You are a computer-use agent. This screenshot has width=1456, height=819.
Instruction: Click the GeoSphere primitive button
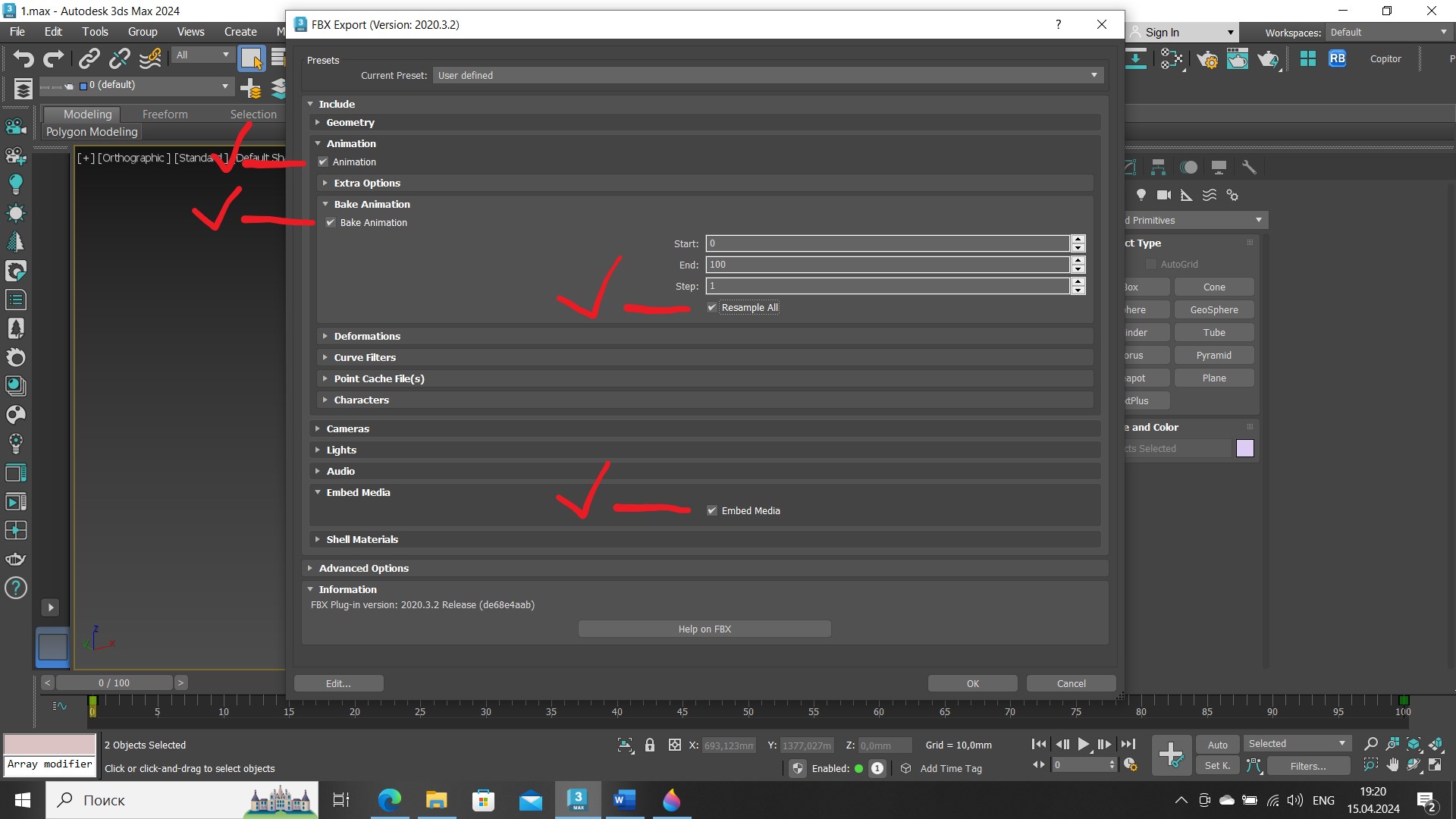(1213, 309)
